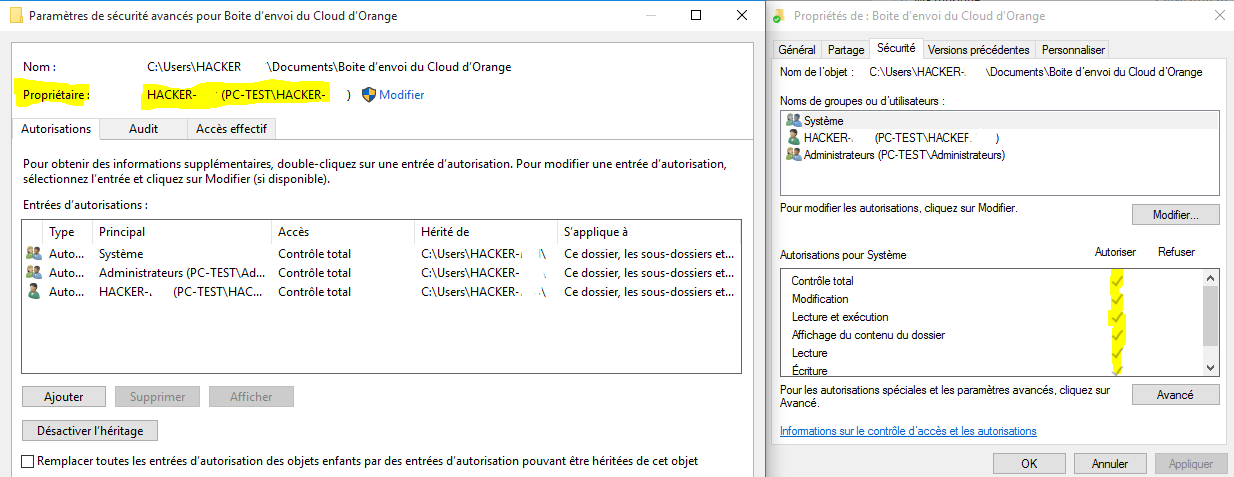Image resolution: width=1234 pixels, height=477 pixels.
Task: Click the Appliquer button
Action: pyautogui.click(x=1191, y=464)
